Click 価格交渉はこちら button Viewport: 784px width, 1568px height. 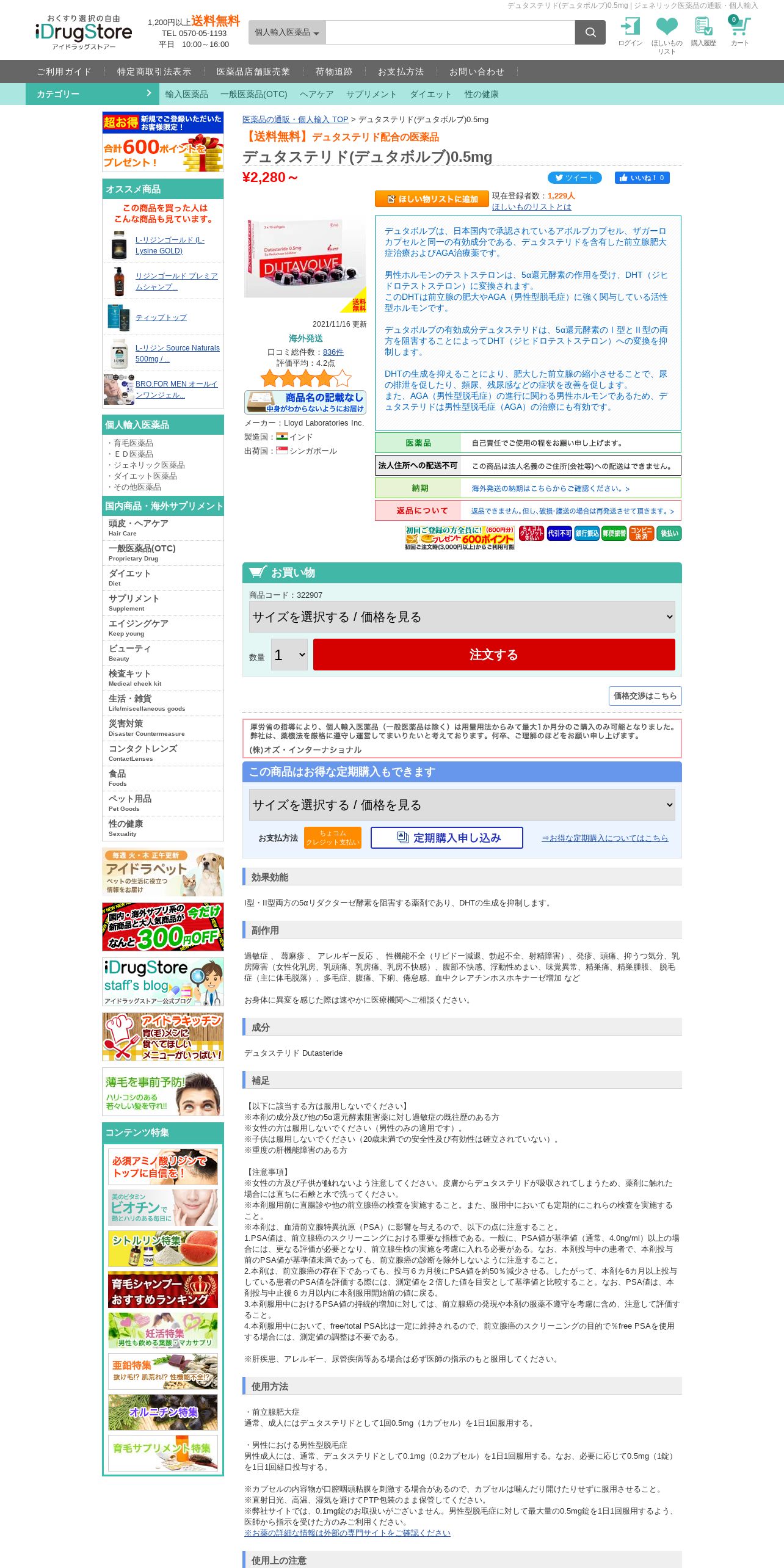tap(645, 695)
